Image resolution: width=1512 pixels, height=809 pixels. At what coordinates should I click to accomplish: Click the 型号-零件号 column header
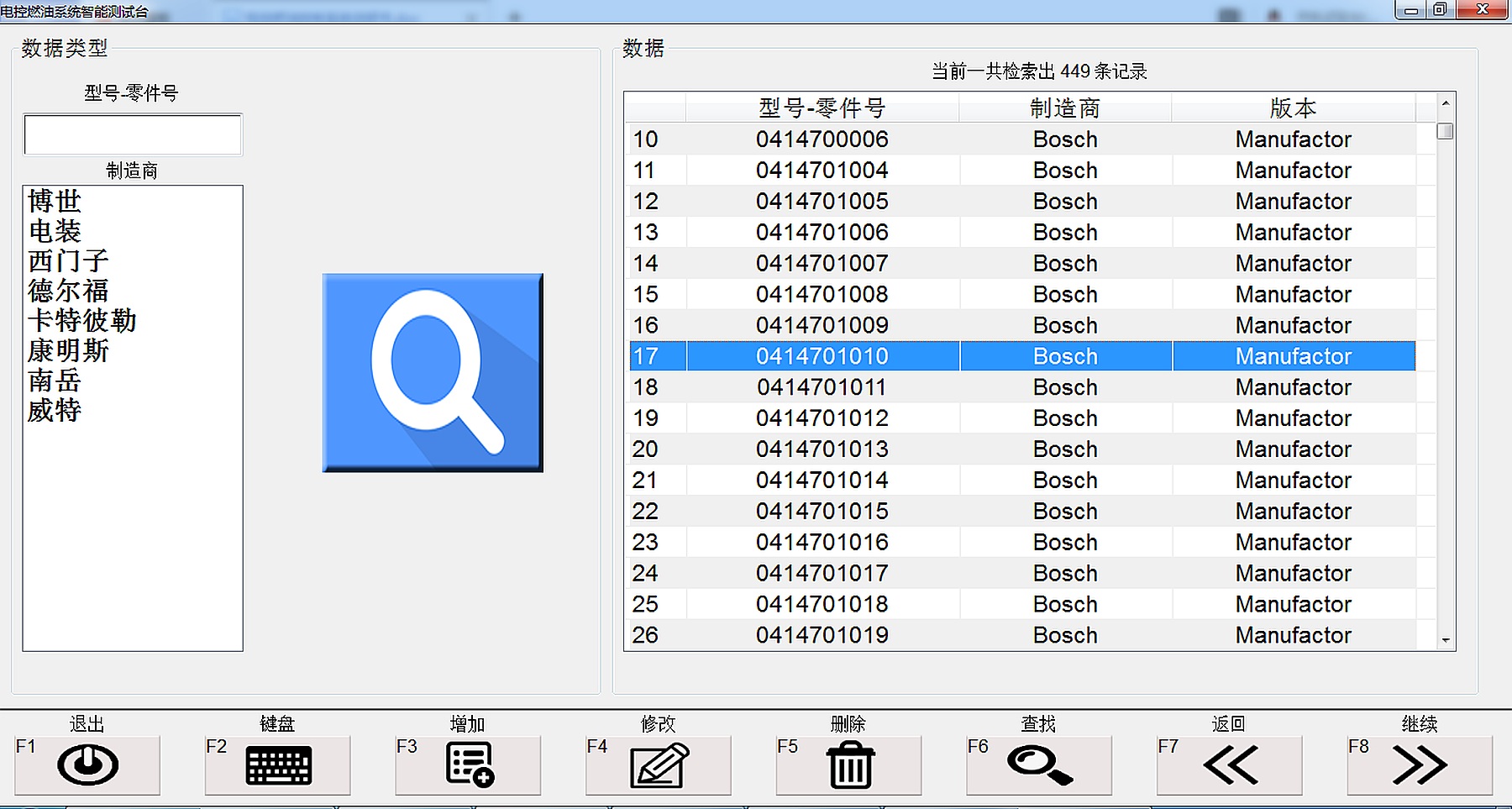click(822, 108)
